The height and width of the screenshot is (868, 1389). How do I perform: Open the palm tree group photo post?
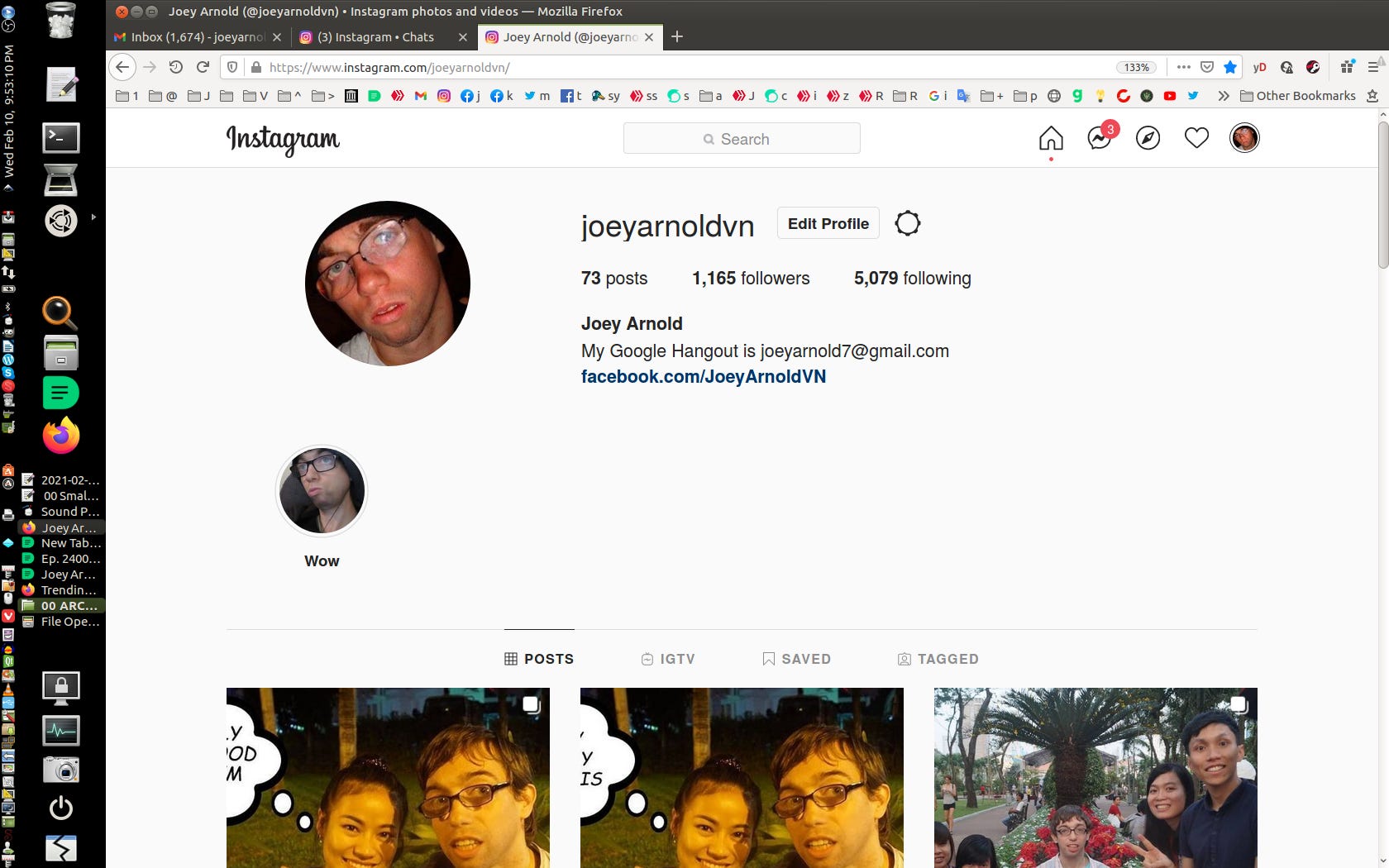coord(1095,778)
